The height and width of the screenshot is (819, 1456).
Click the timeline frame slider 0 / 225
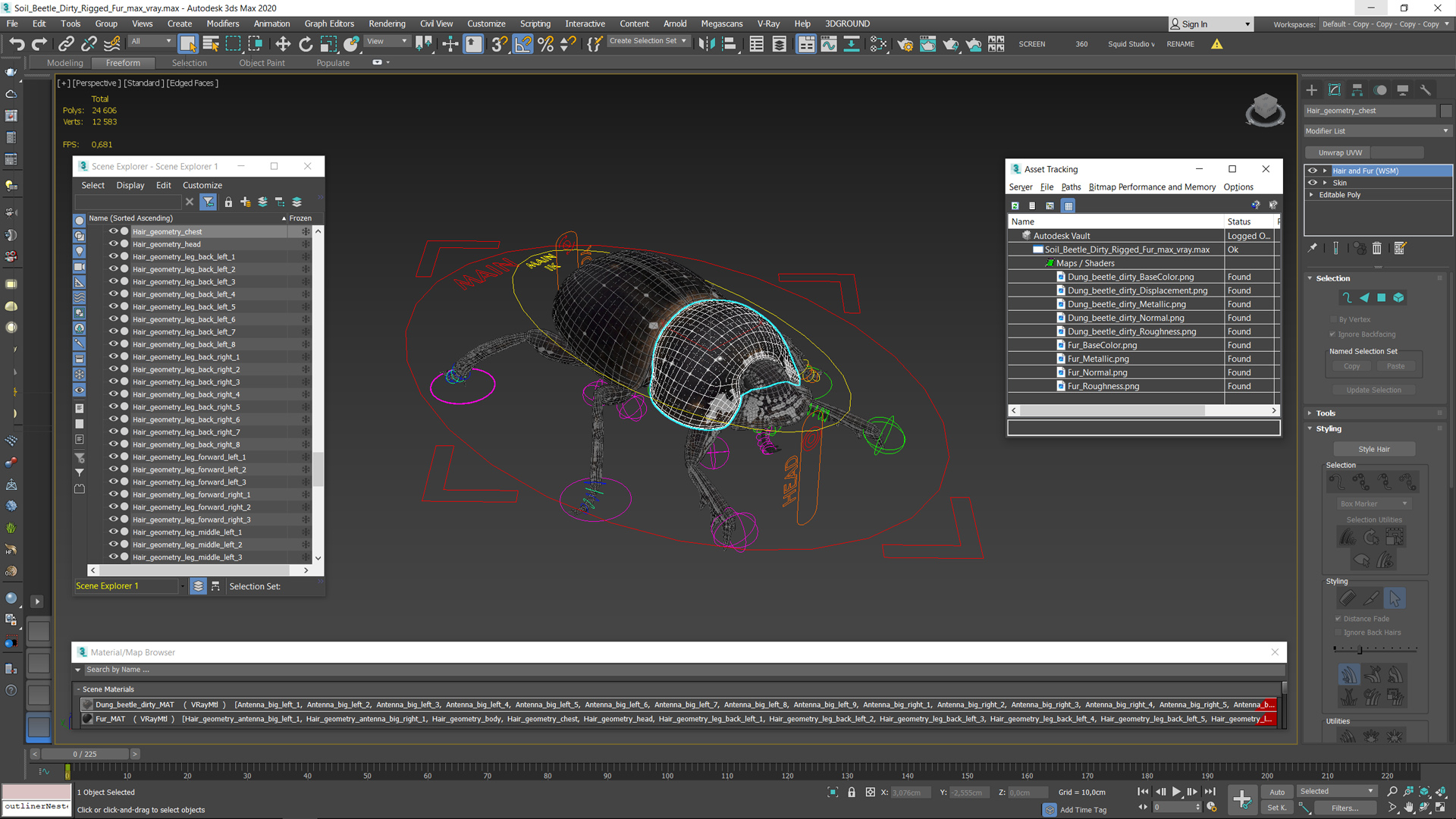click(x=85, y=754)
